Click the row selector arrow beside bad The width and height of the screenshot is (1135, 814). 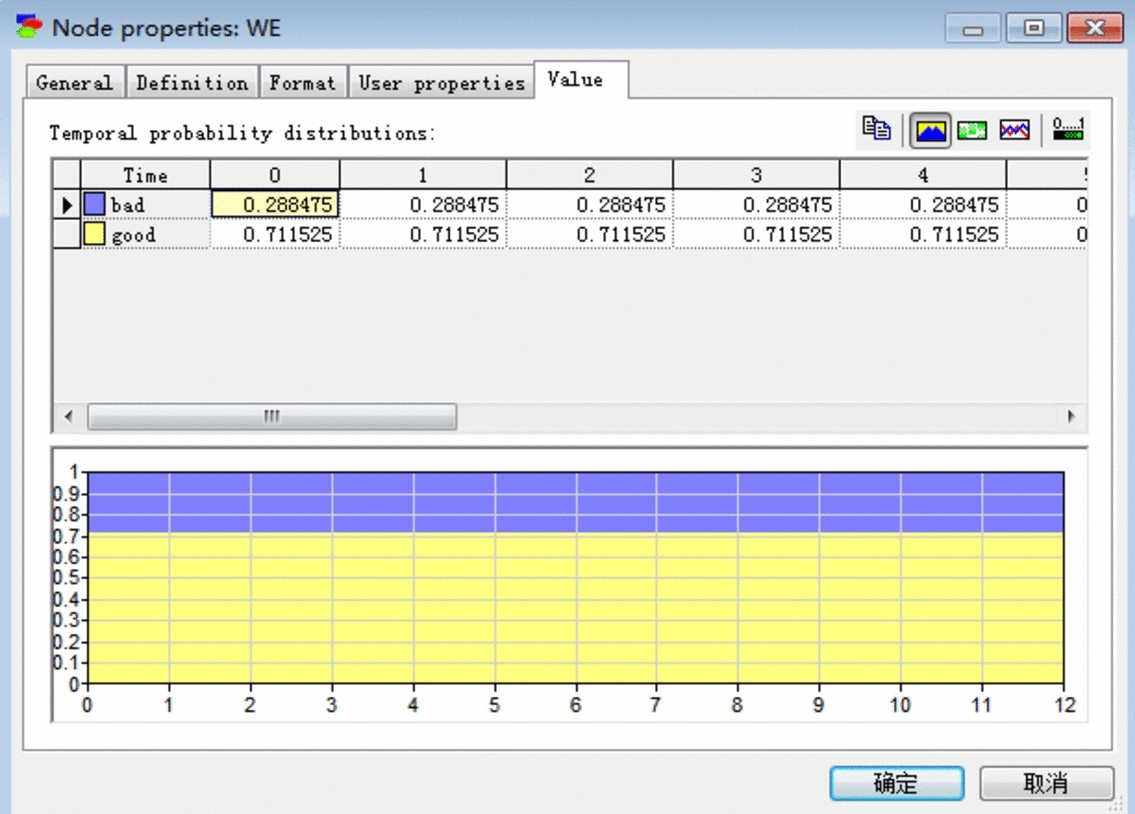67,205
